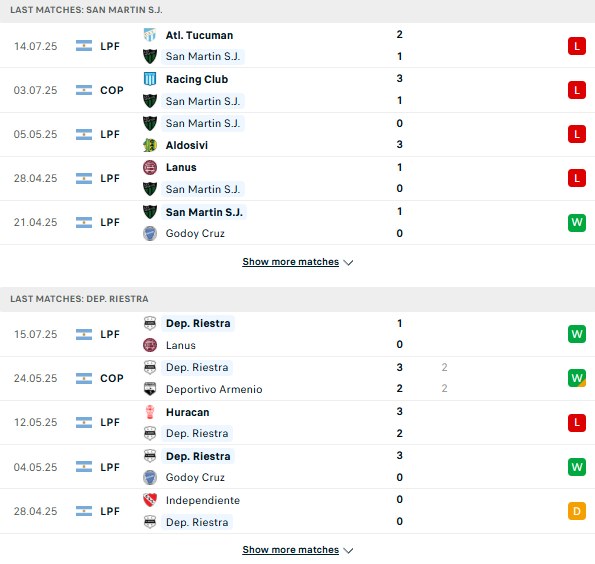The height and width of the screenshot is (564, 595).
Task: Click the W badge for Dep. Riestra vs Lanus
Action: tap(577, 334)
